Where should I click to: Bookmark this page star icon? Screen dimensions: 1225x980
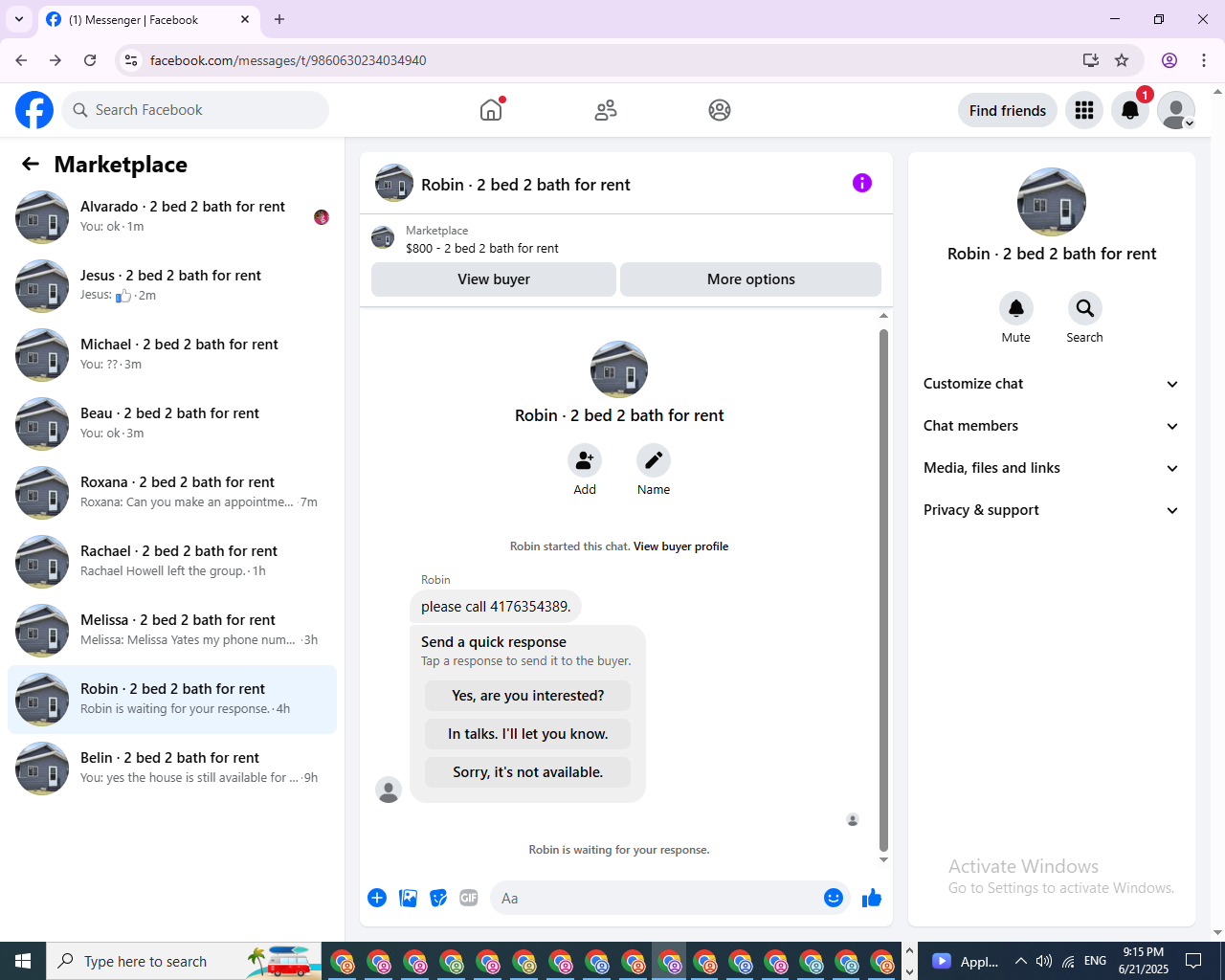click(1122, 60)
